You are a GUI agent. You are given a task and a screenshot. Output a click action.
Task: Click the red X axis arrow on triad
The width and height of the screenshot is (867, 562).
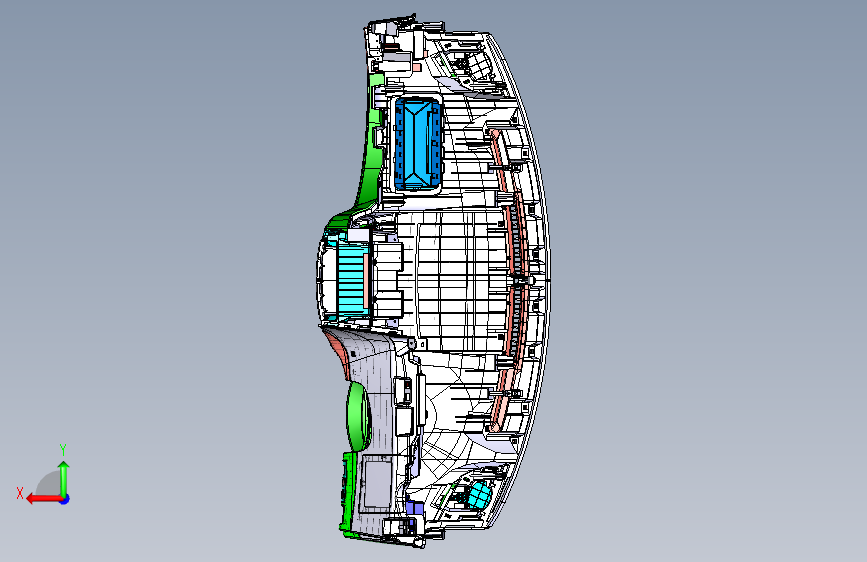pos(43,499)
